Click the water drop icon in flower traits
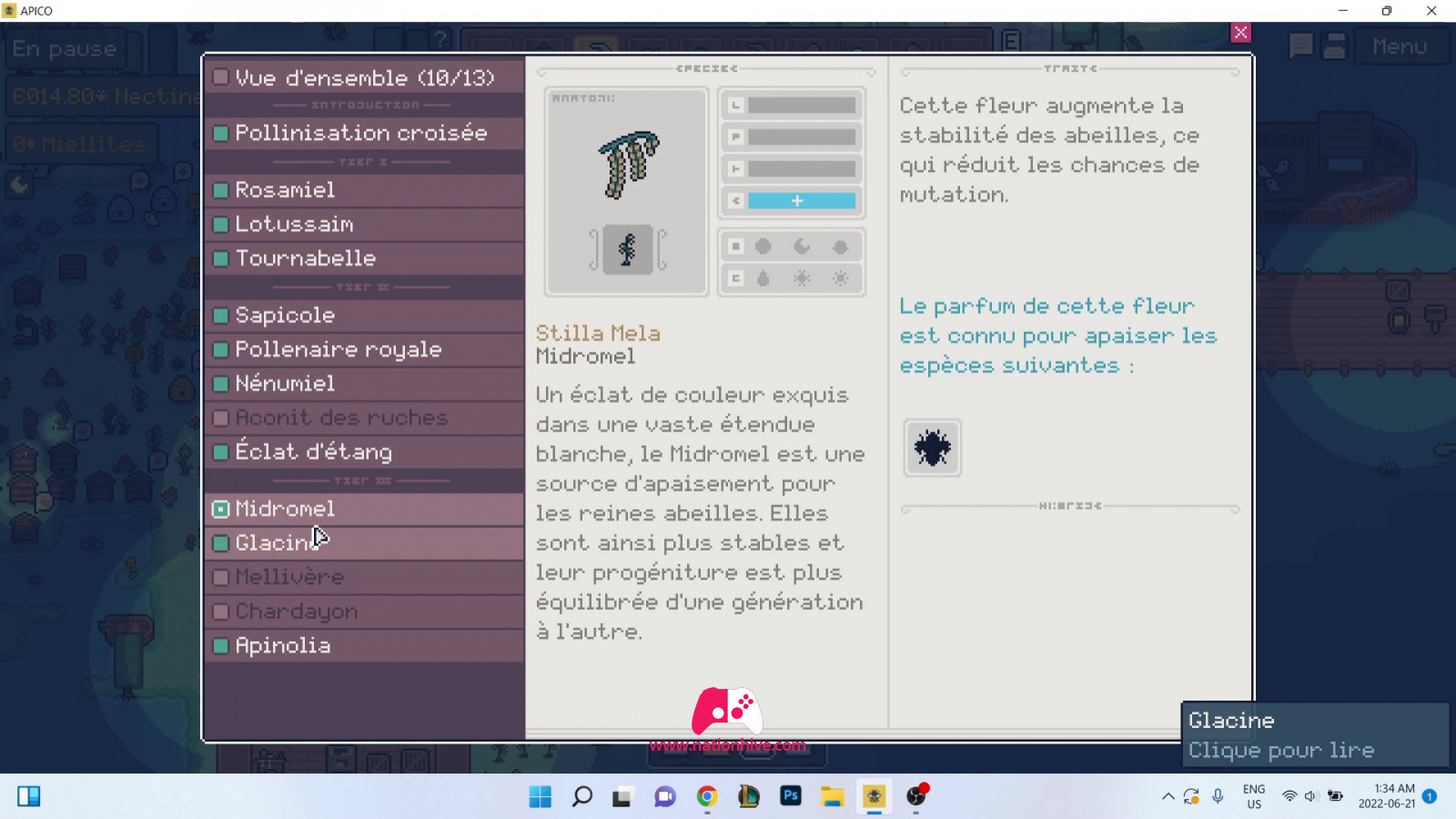Screen dimensions: 1456x819 (x=763, y=278)
